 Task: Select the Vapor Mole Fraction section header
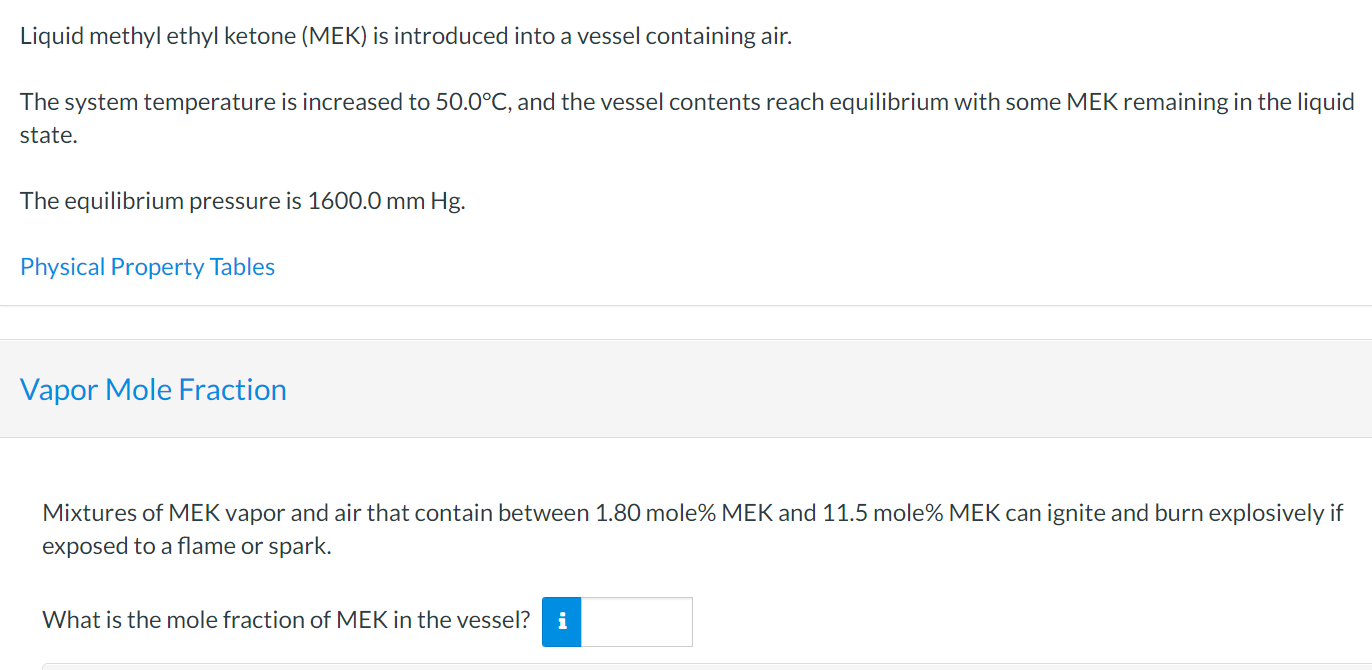(x=153, y=389)
